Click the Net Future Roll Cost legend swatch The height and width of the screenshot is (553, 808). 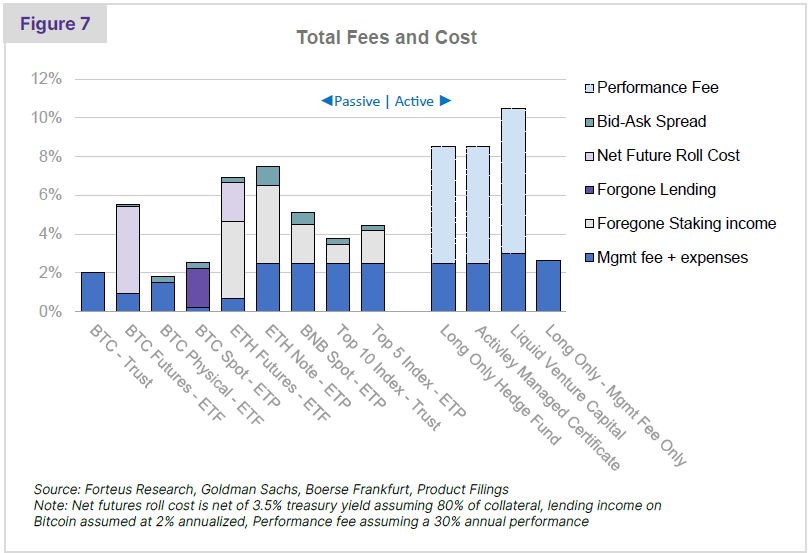(x=590, y=156)
